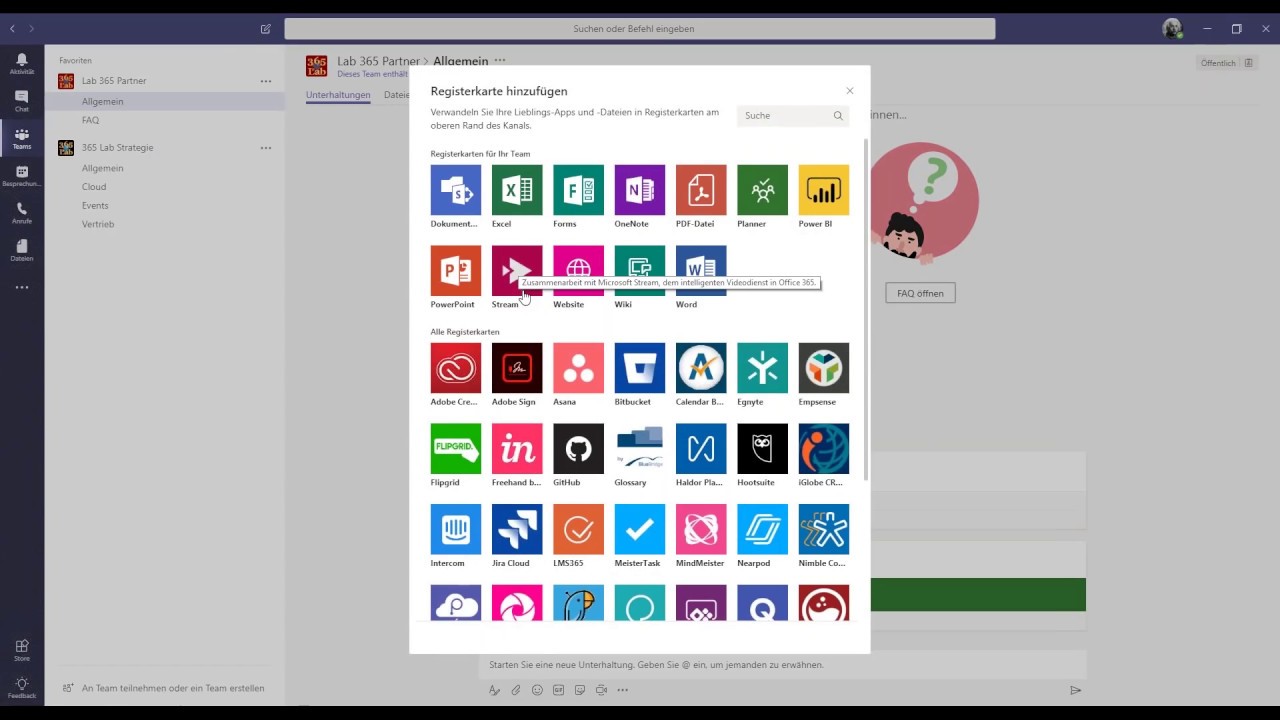Choose the Power BI tile
The image size is (1280, 720).
[824, 190]
